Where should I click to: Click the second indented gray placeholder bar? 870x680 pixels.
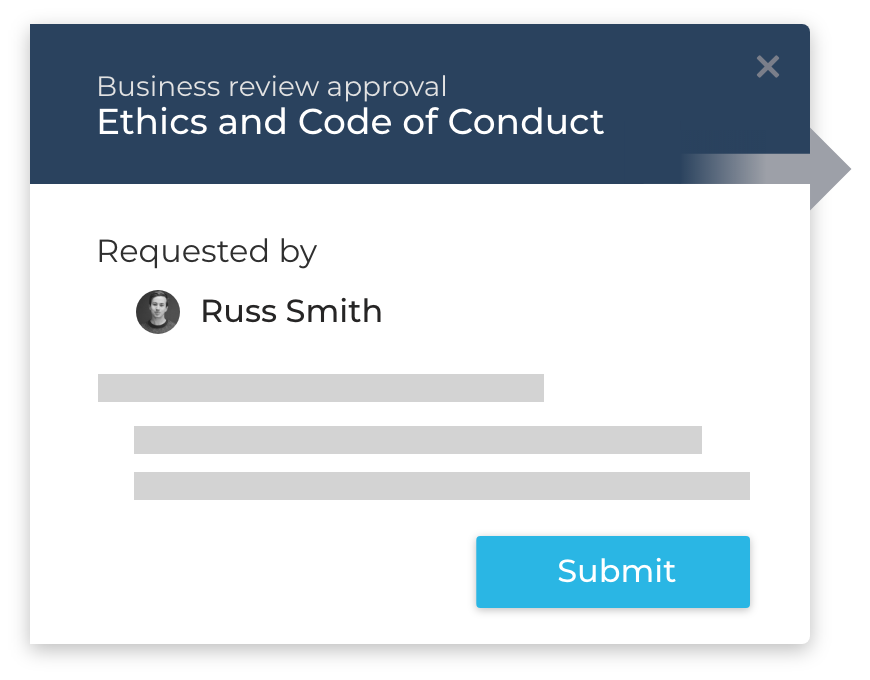click(418, 440)
